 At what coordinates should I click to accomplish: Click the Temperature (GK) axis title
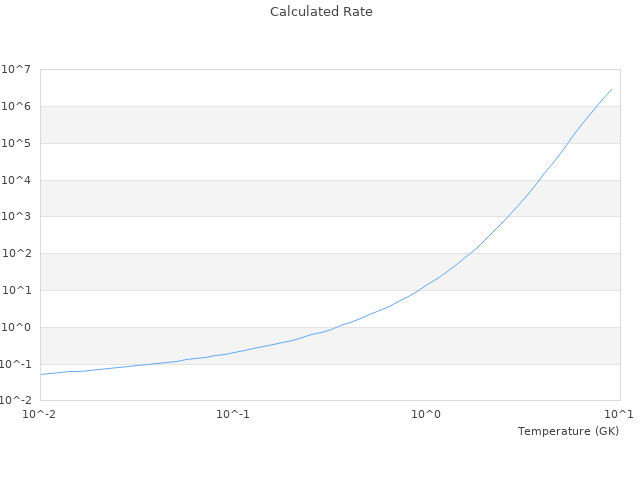point(568,431)
